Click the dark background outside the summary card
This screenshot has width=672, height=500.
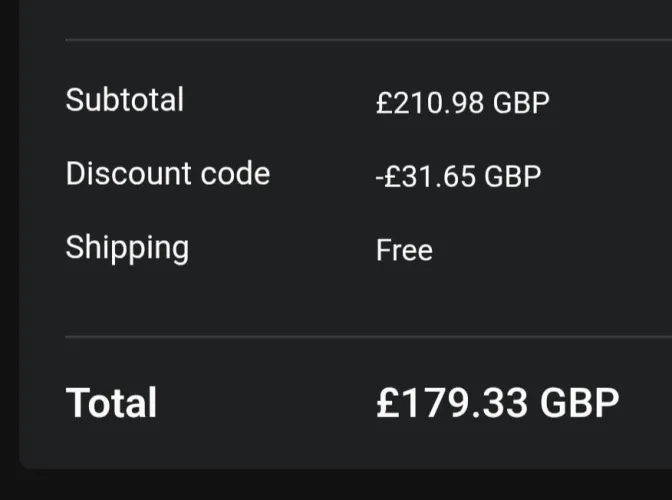8,250
